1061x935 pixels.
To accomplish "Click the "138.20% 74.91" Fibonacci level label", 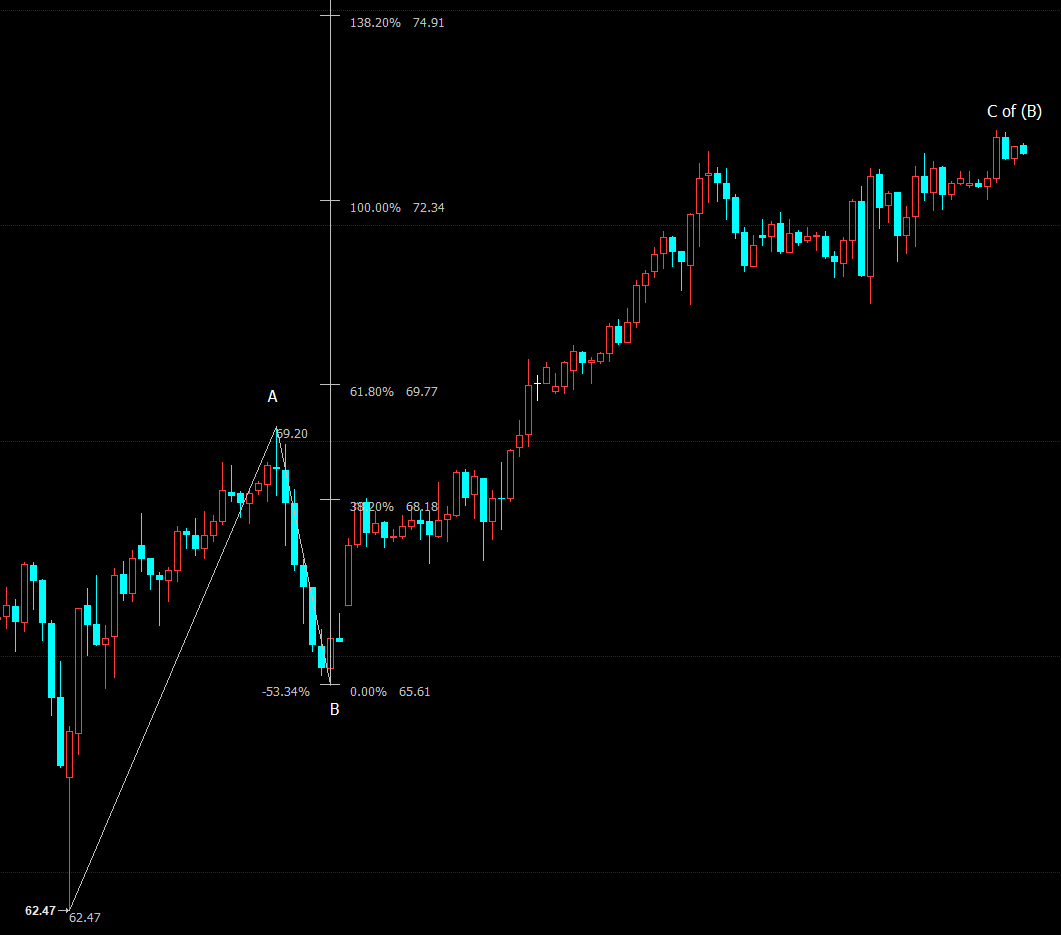I will (396, 22).
